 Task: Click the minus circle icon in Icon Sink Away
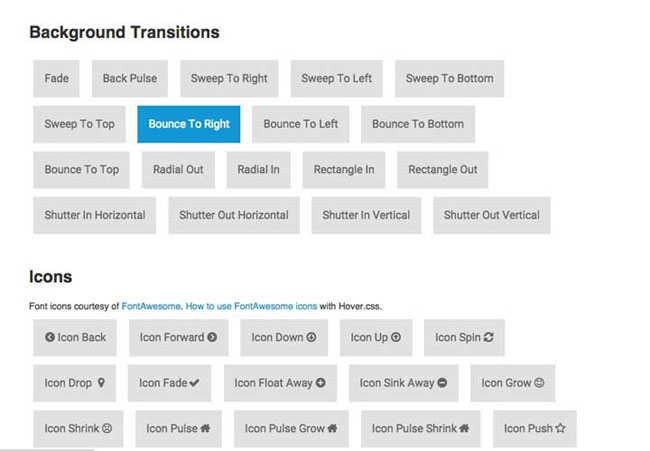(x=442, y=383)
